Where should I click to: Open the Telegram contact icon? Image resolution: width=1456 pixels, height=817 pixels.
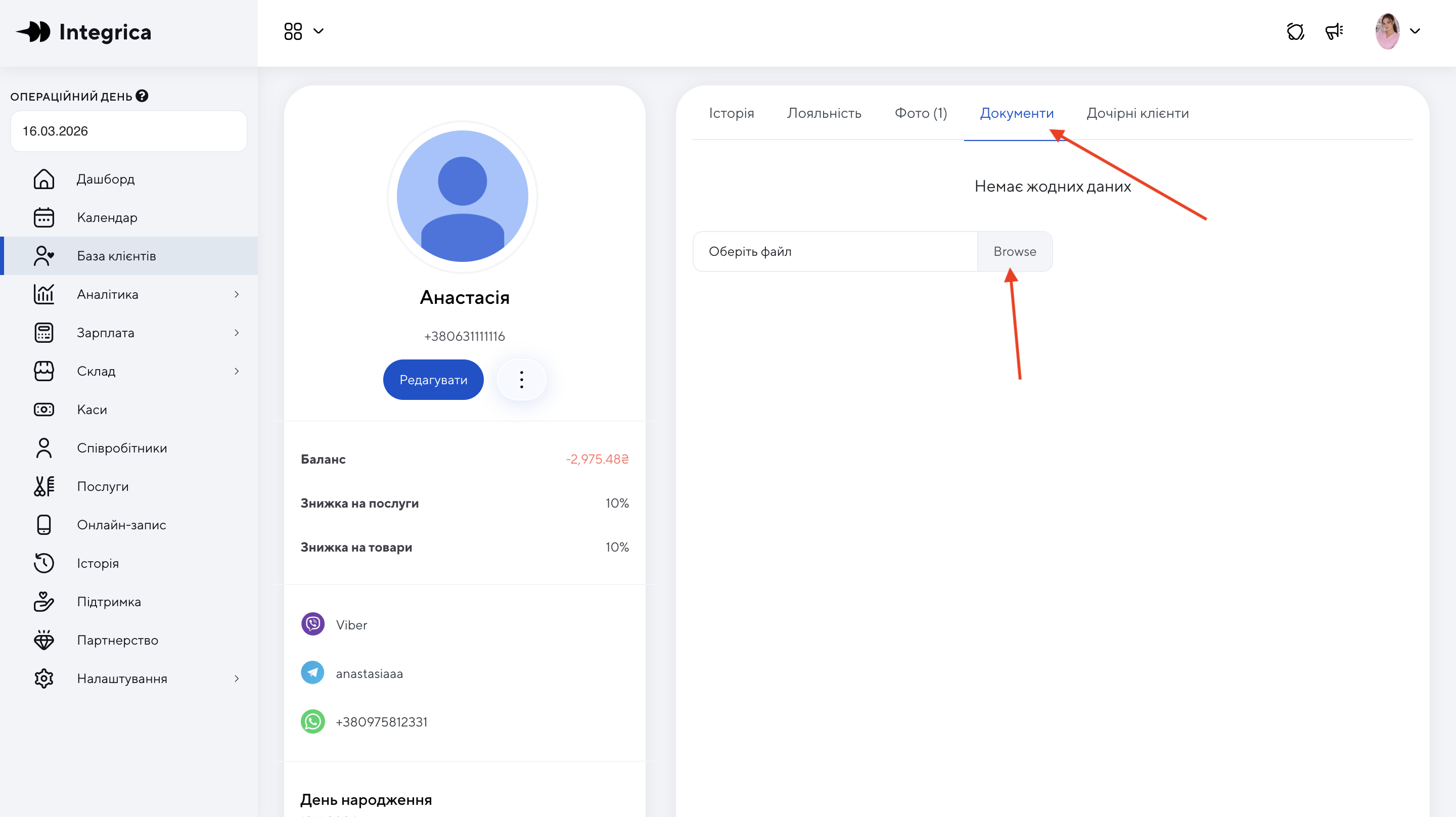(x=312, y=673)
